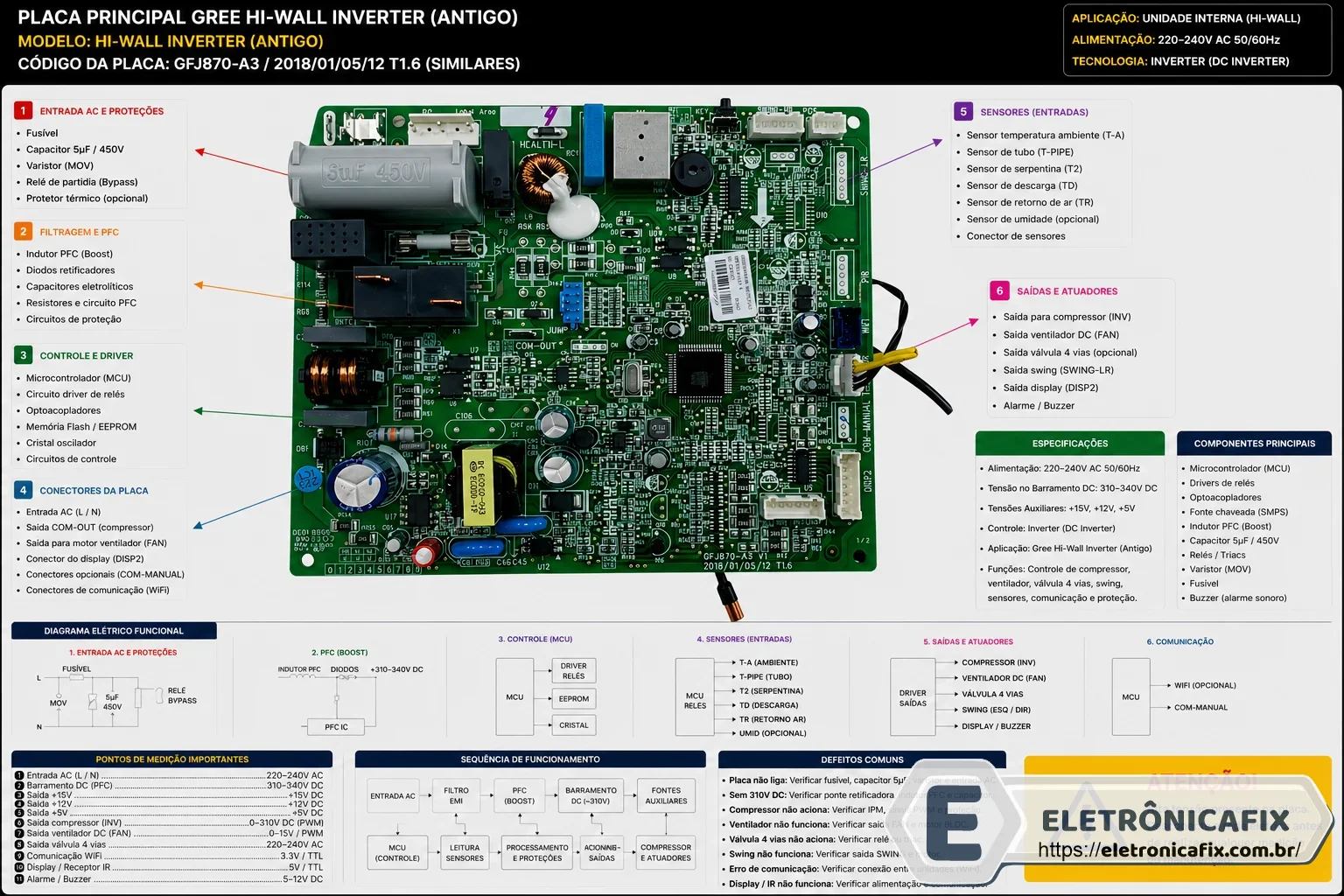Select the DEFEITOS COMUNS header

[862, 759]
